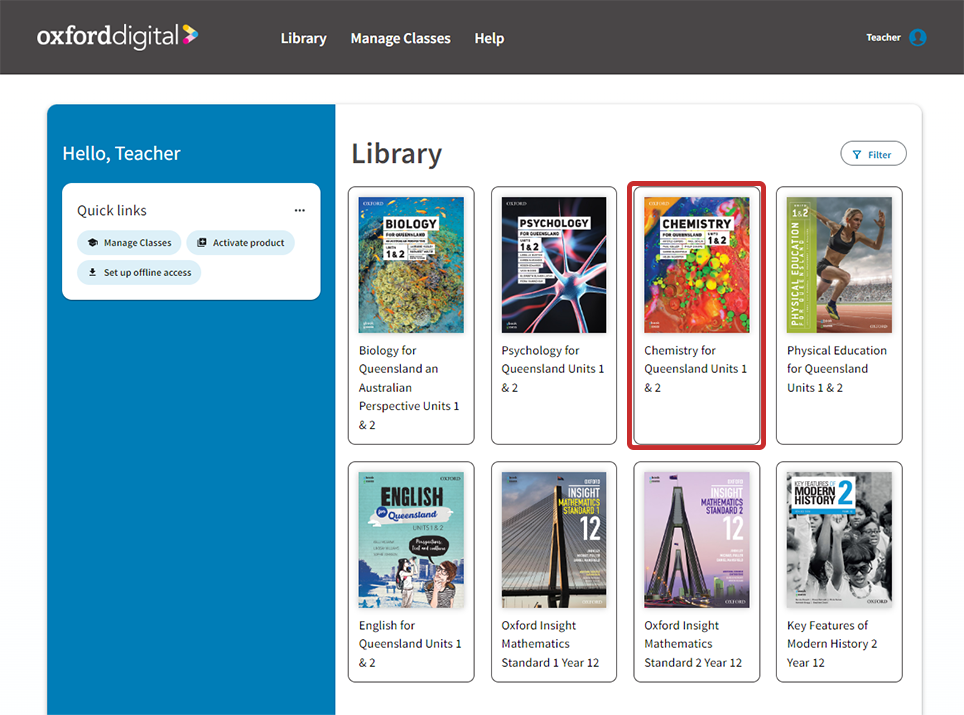Open the Library menu item
The image size is (964, 715).
tap(303, 38)
